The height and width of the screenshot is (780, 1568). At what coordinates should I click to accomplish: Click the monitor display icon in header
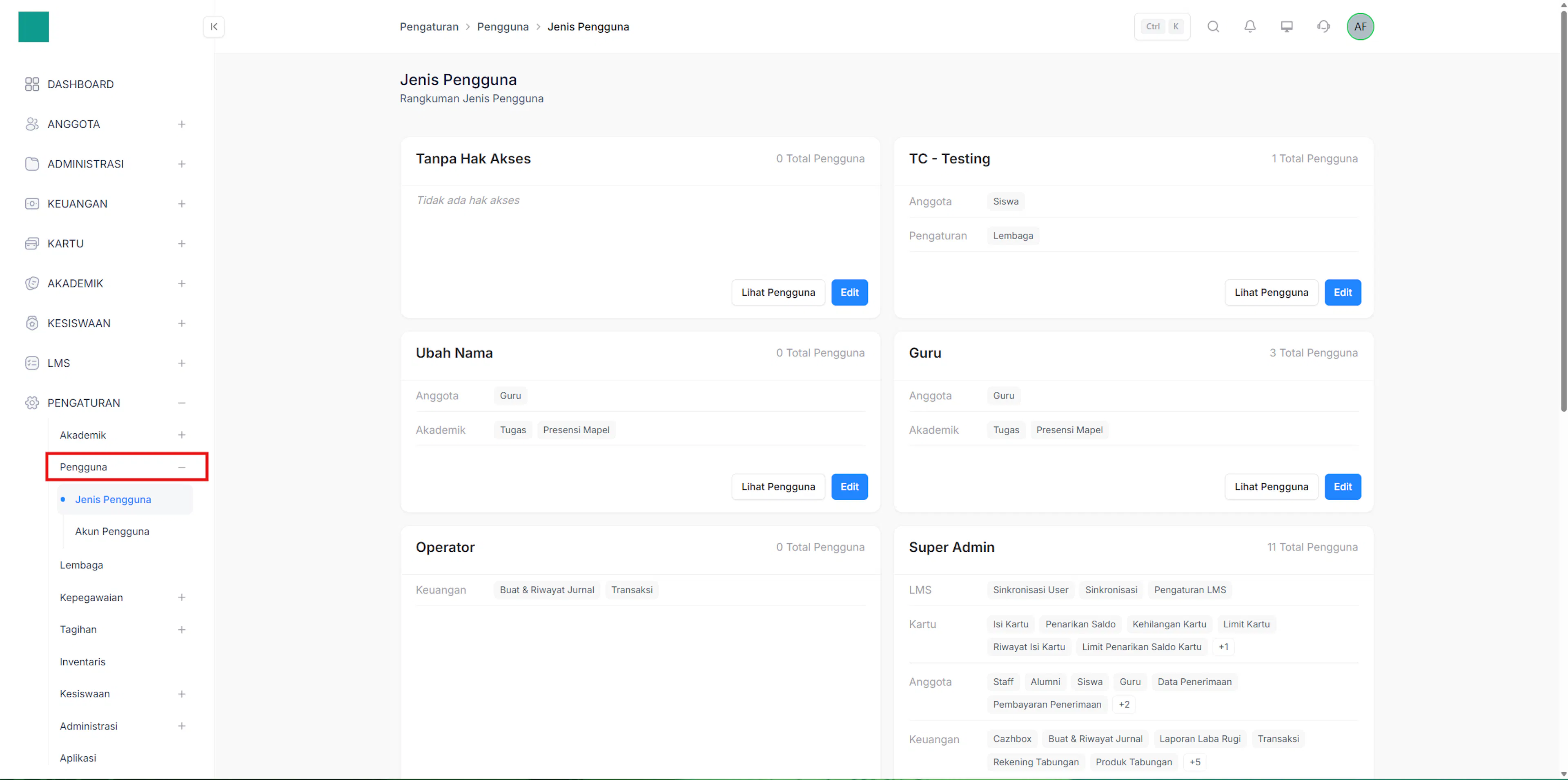pos(1287,27)
